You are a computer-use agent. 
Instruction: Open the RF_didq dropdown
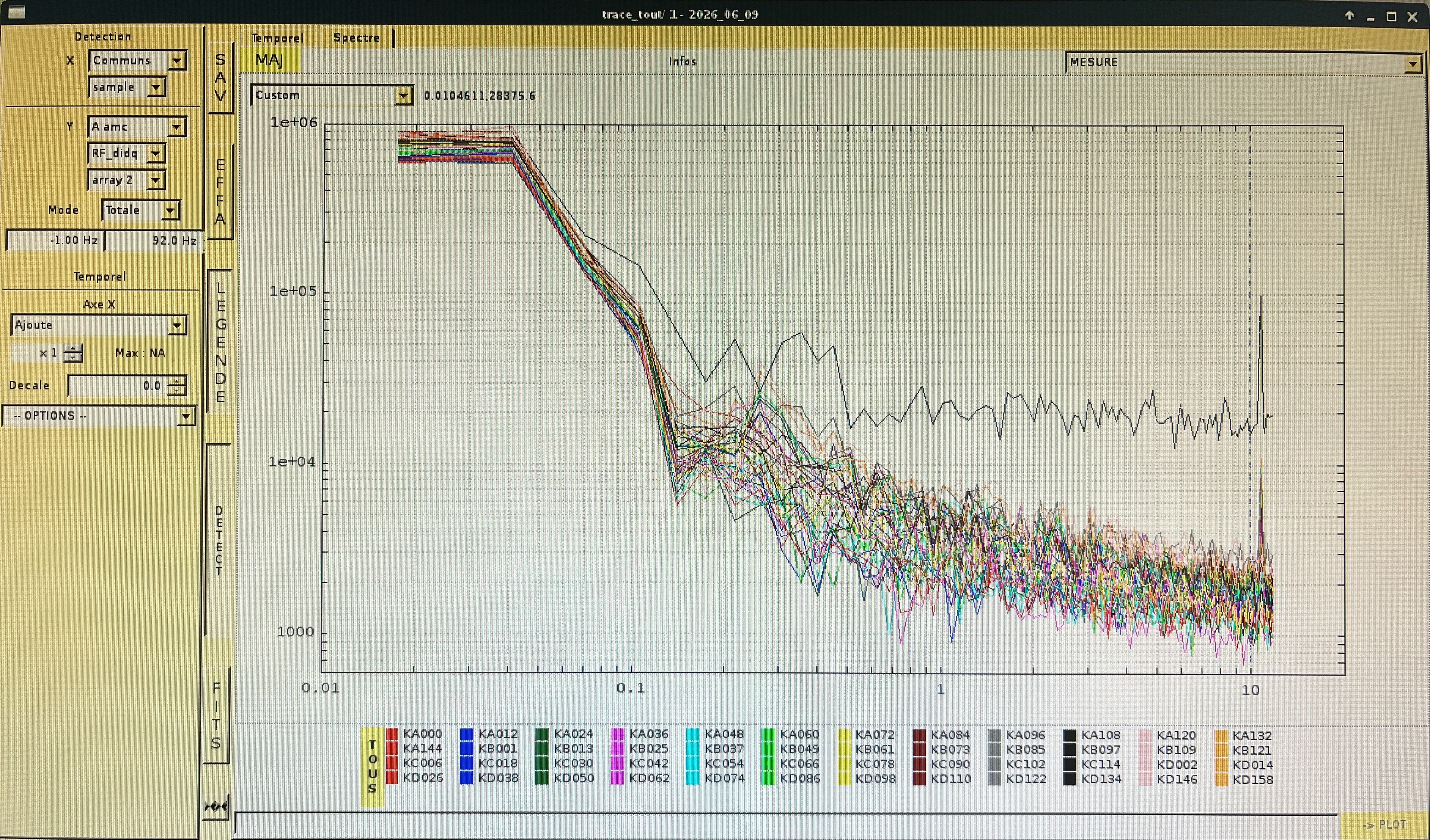click(126, 153)
